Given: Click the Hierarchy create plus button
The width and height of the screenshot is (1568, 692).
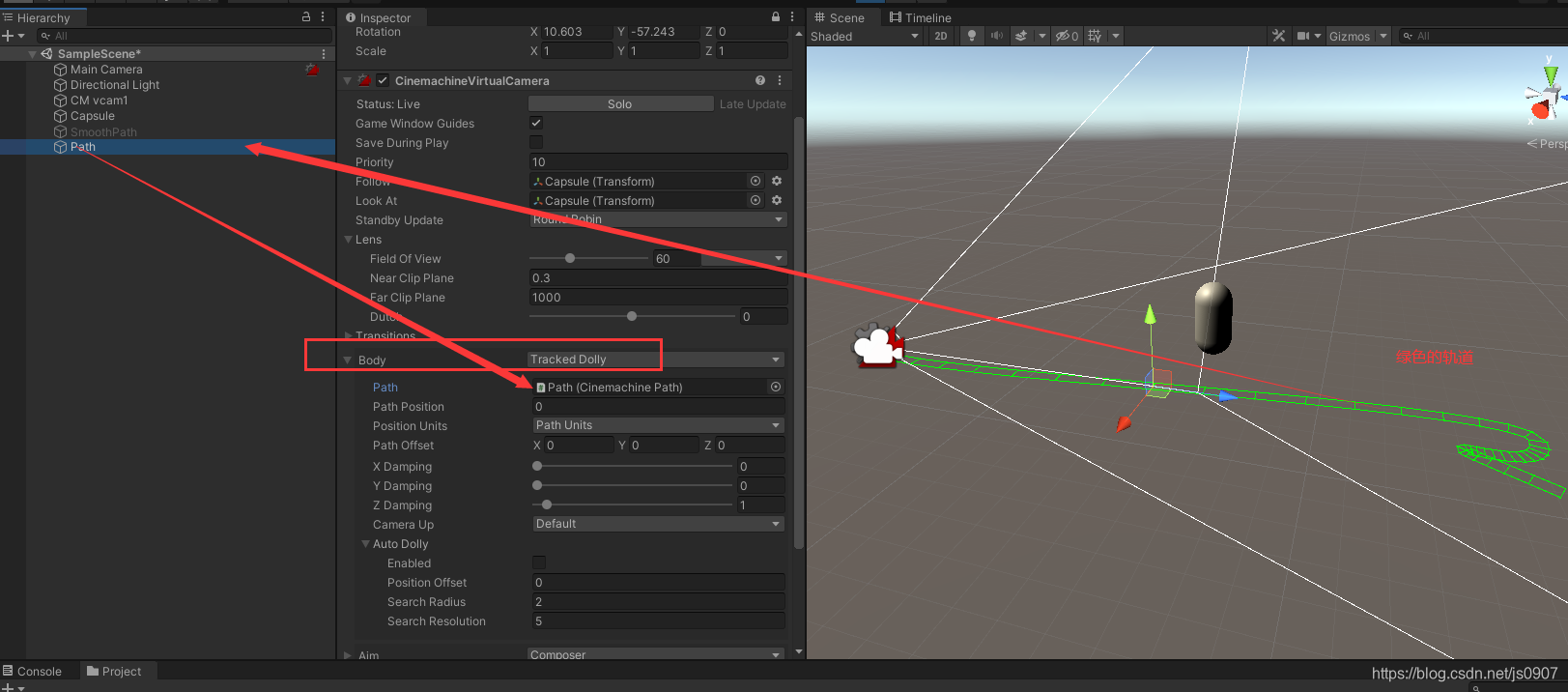Looking at the screenshot, I should 8,36.
